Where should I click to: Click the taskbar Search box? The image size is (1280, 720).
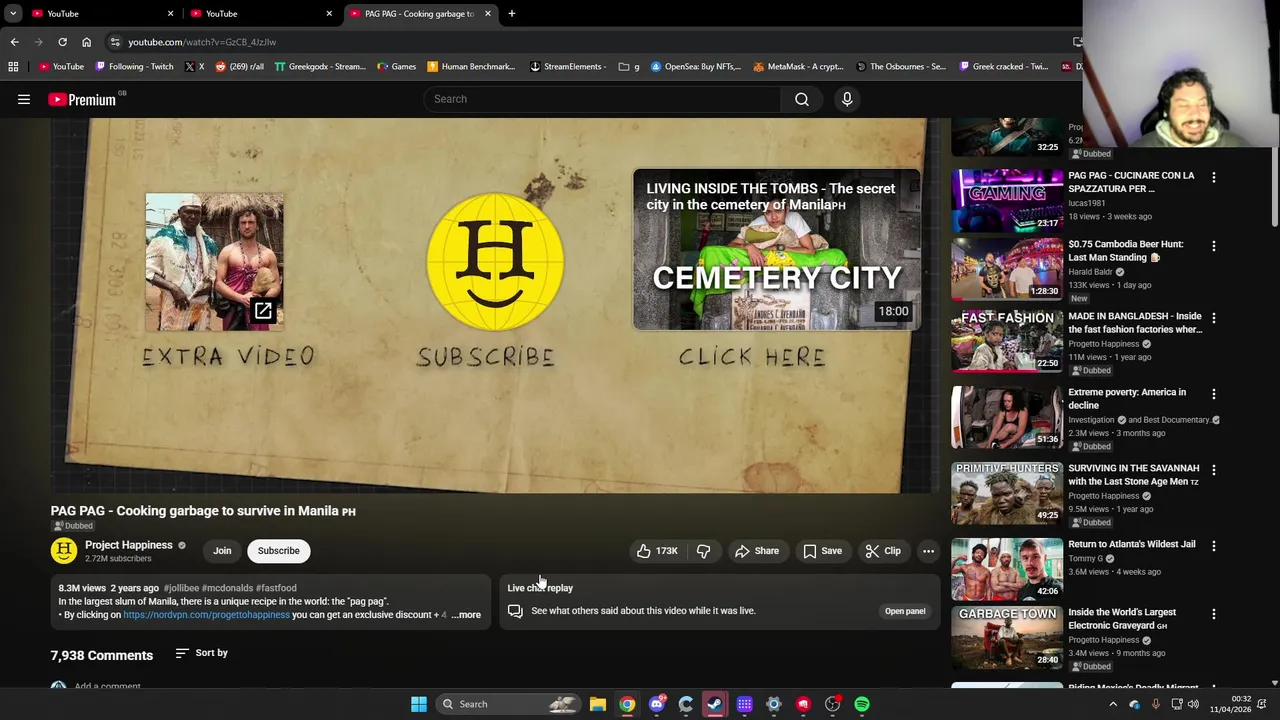tap(507, 704)
